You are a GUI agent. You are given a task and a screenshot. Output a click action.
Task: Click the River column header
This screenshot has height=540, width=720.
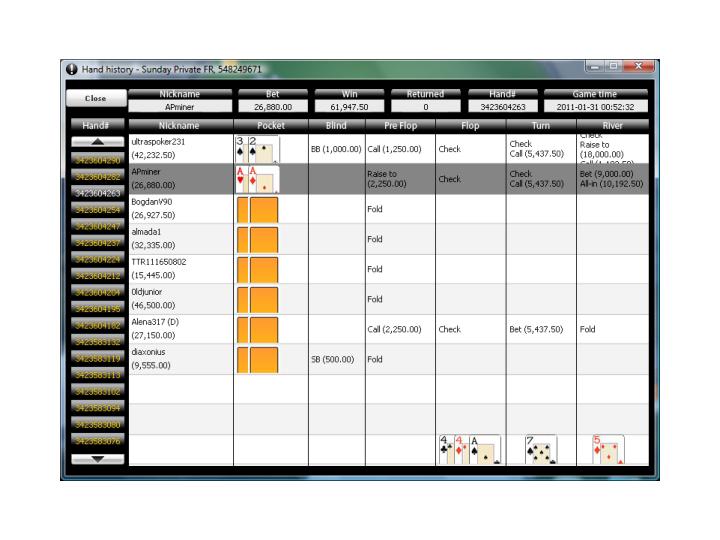tap(612, 125)
